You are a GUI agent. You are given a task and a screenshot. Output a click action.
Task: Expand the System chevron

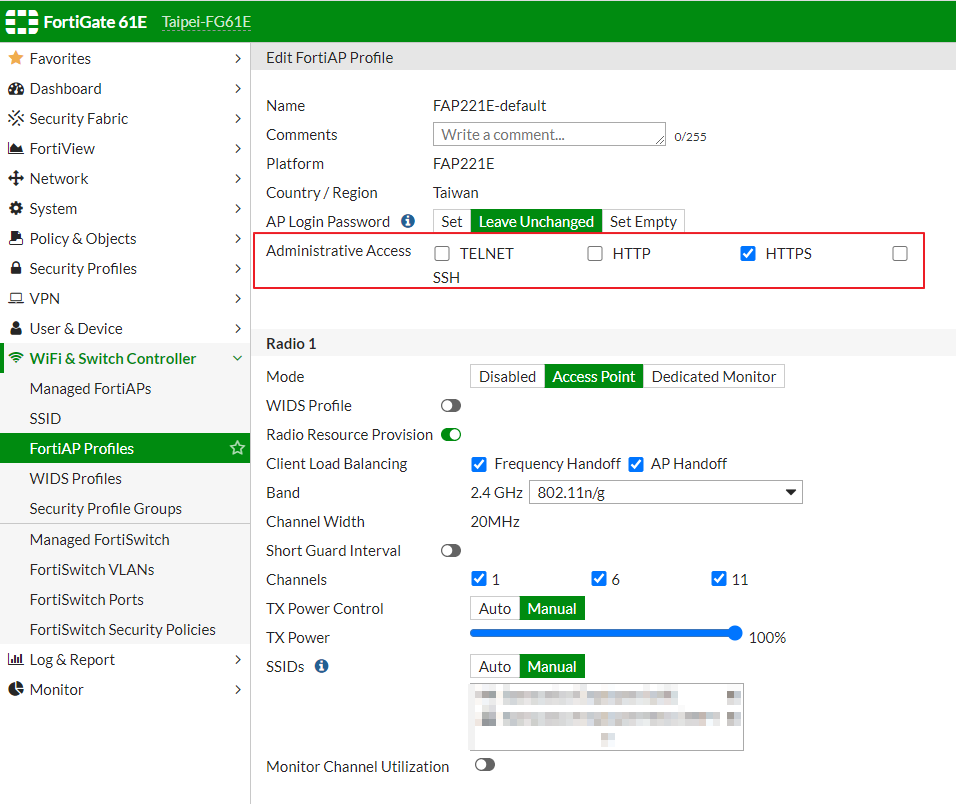(238, 208)
